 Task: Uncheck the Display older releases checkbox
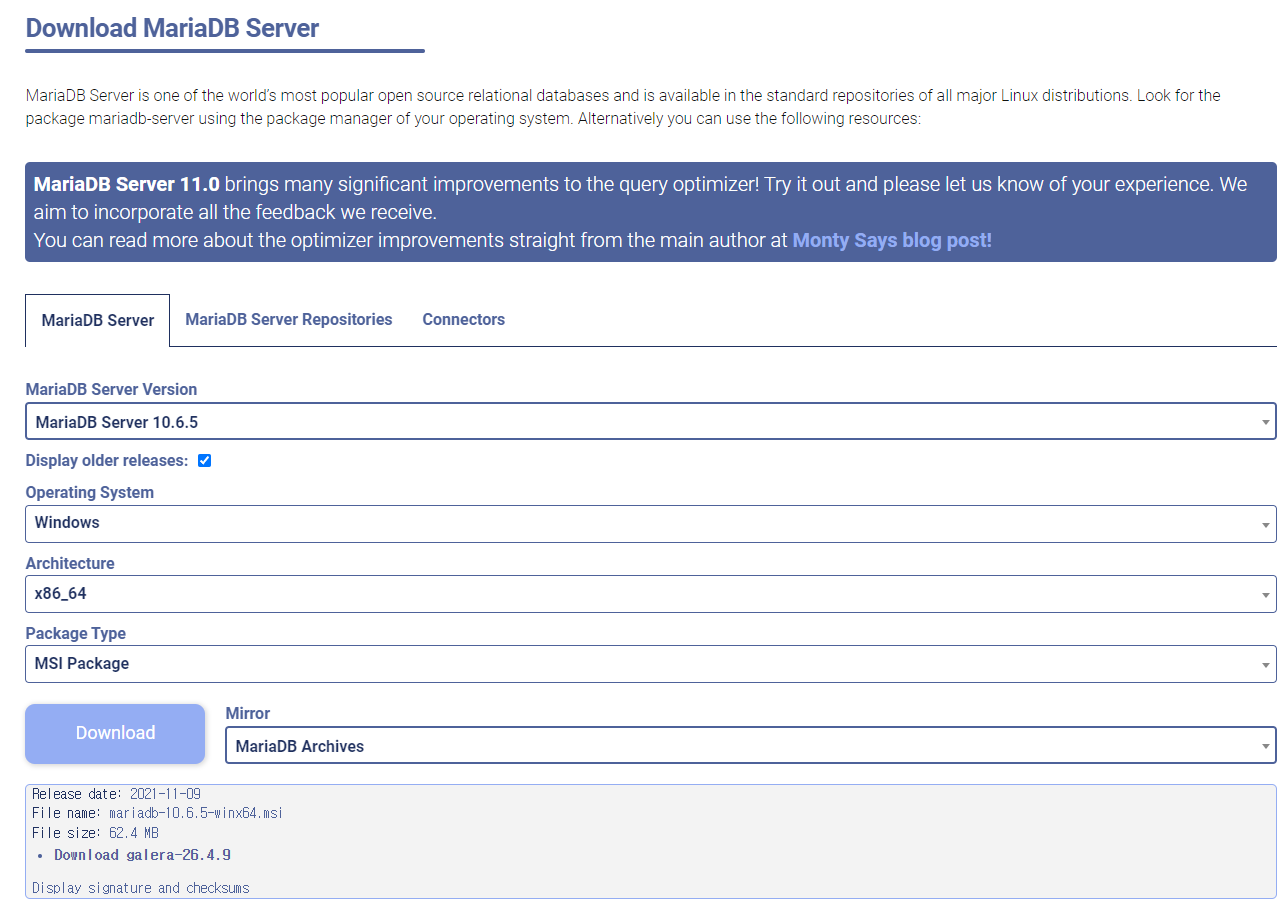click(204, 461)
